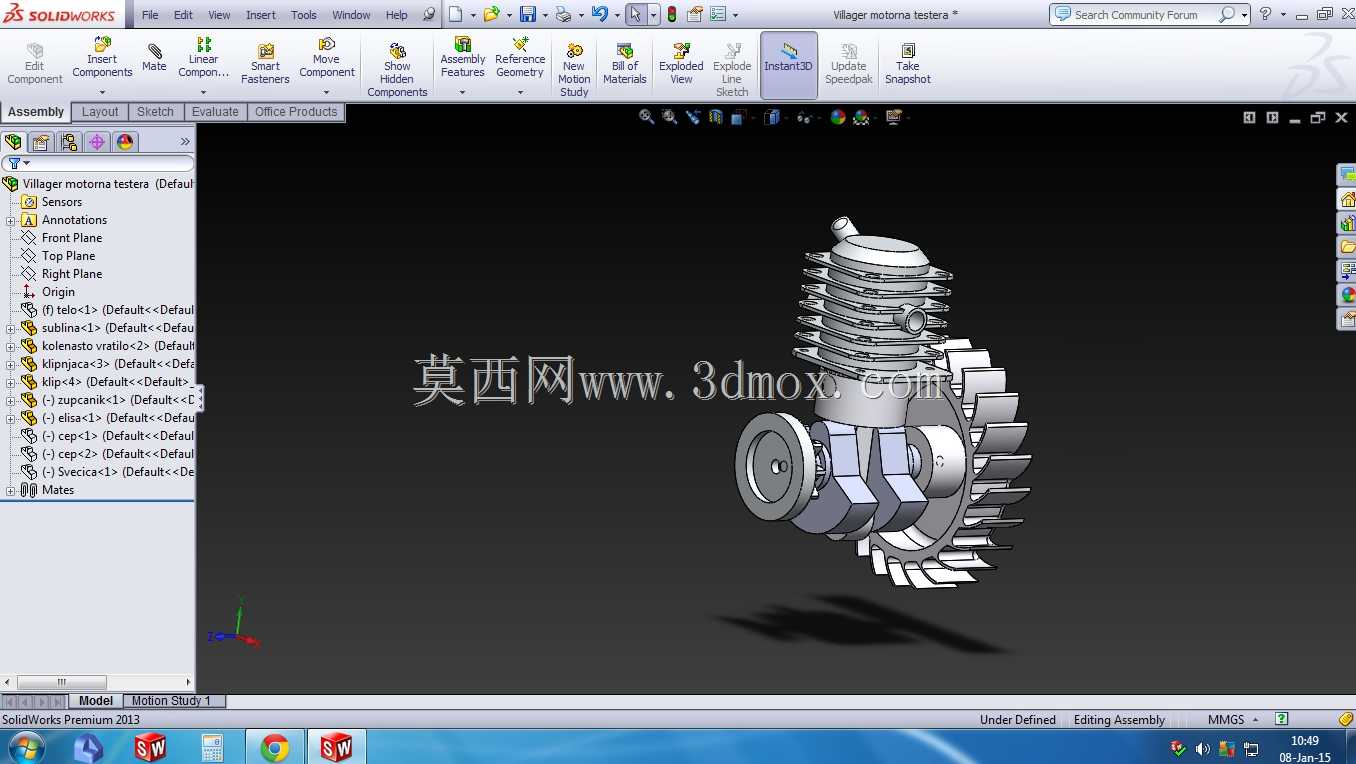This screenshot has width=1356, height=764.
Task: Click Zoom to Fit in view toolbar
Action: click(x=647, y=117)
